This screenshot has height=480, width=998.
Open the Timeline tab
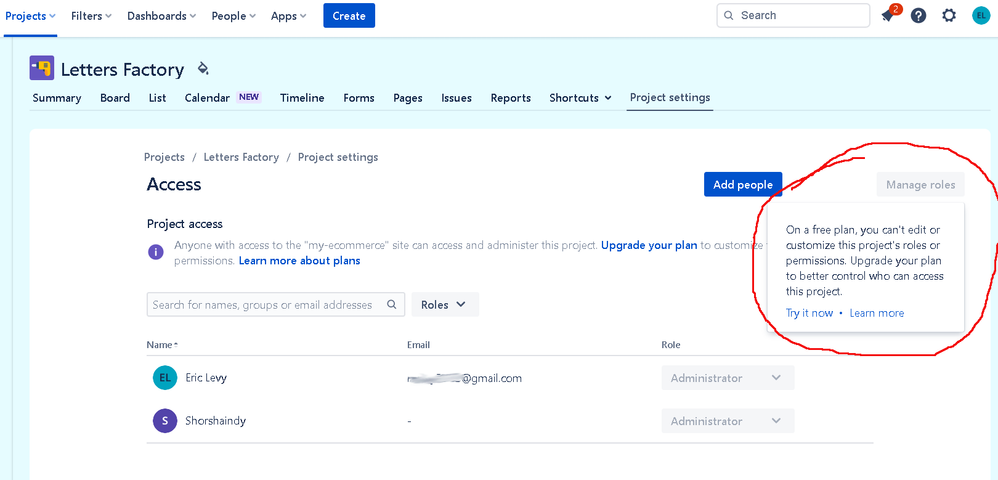point(302,98)
